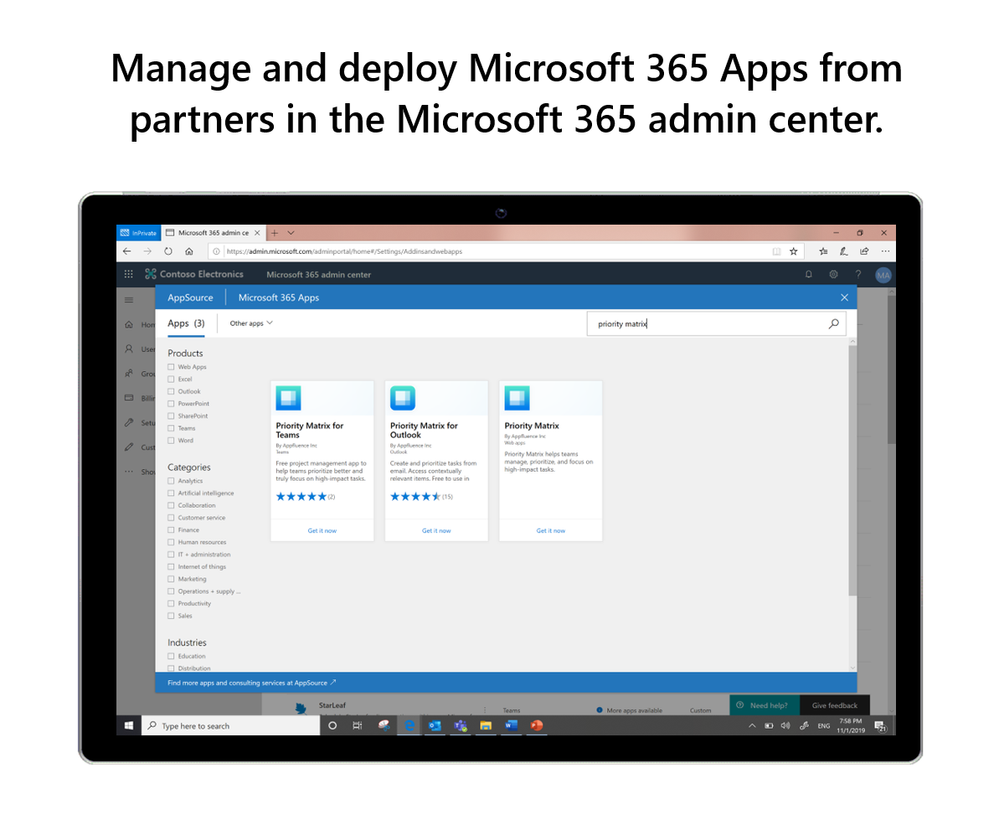
Task: Open Edge browser on taskbar
Action: coord(410,726)
